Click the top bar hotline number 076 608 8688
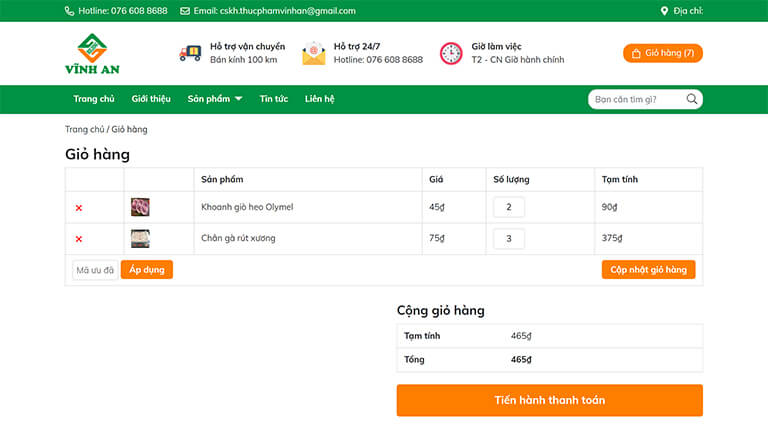 tap(139, 11)
